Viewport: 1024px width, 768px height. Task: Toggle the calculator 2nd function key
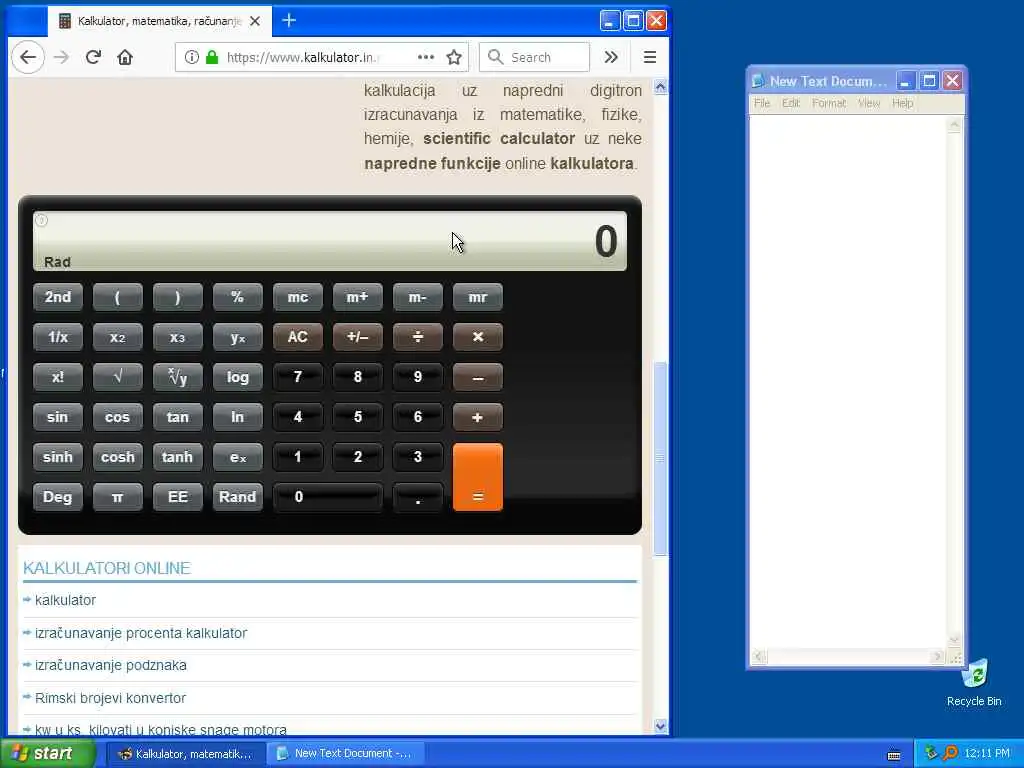[x=58, y=297]
